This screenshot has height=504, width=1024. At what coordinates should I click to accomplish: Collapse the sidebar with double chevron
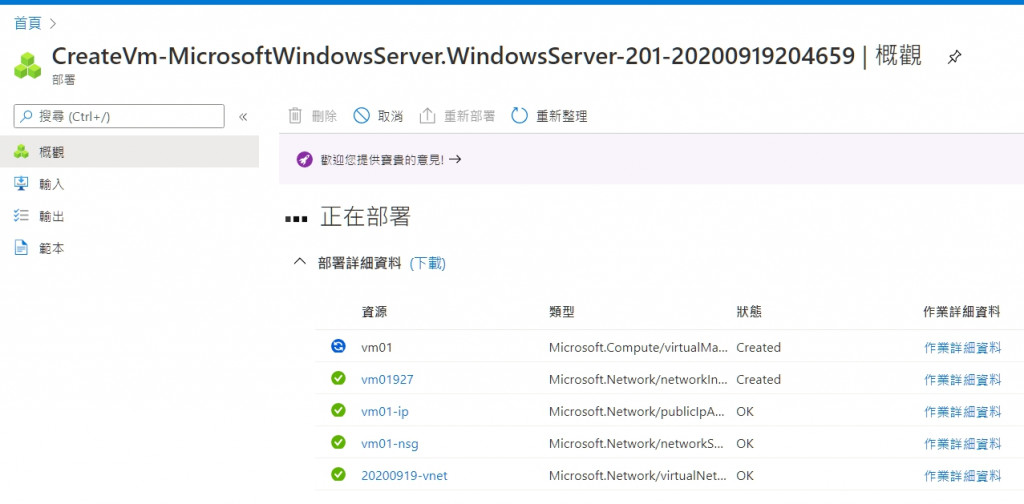coord(243,117)
